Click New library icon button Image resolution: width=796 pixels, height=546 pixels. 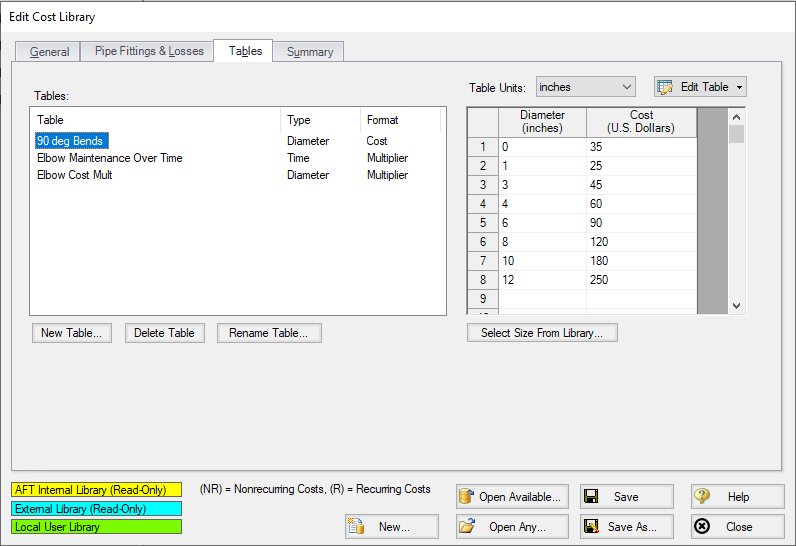coord(357,527)
